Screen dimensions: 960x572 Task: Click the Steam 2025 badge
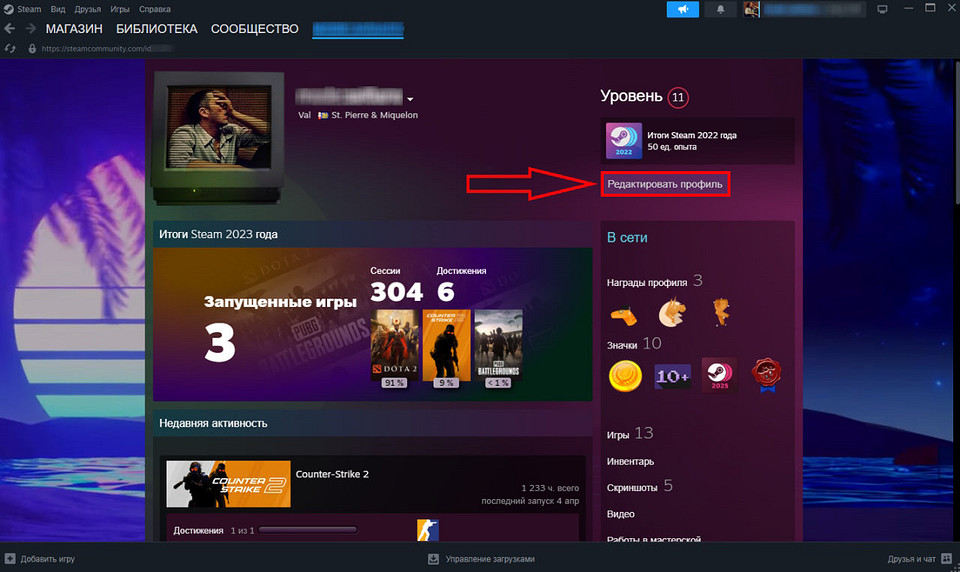tap(719, 375)
